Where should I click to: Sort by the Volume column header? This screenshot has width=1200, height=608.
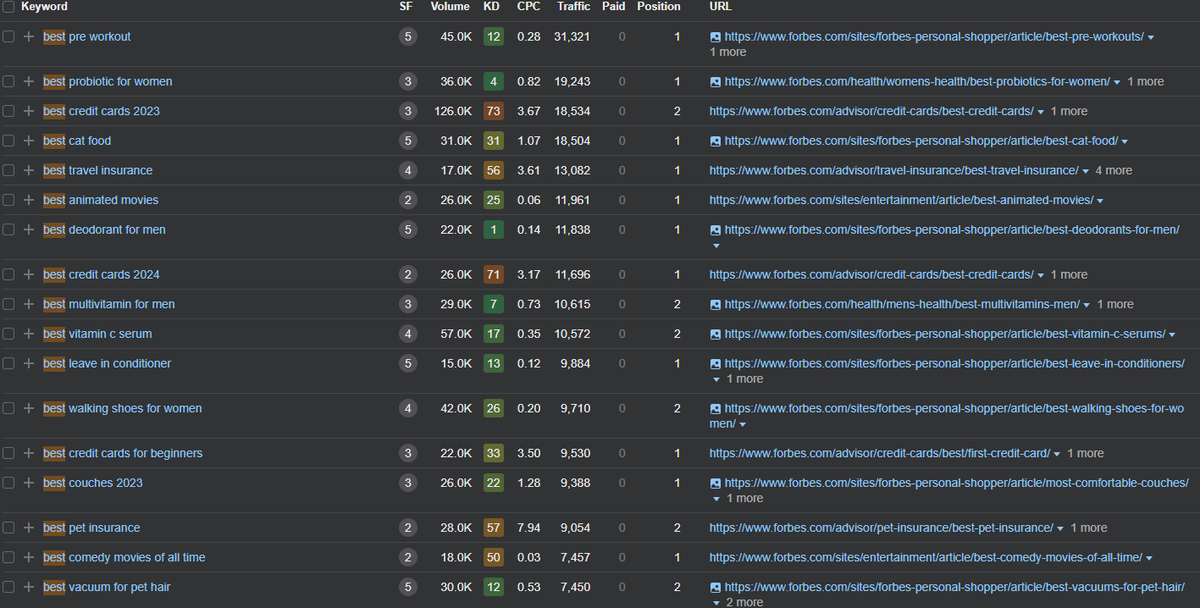point(450,7)
